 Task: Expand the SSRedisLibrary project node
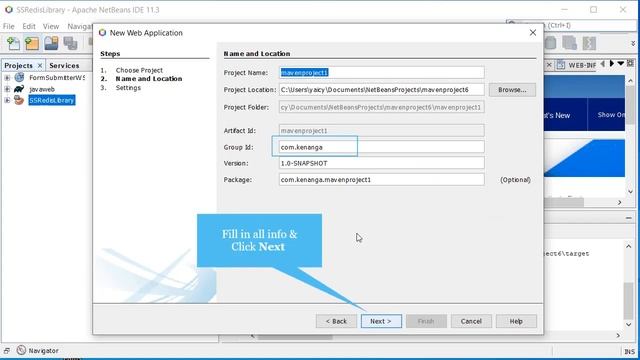click(x=7, y=100)
